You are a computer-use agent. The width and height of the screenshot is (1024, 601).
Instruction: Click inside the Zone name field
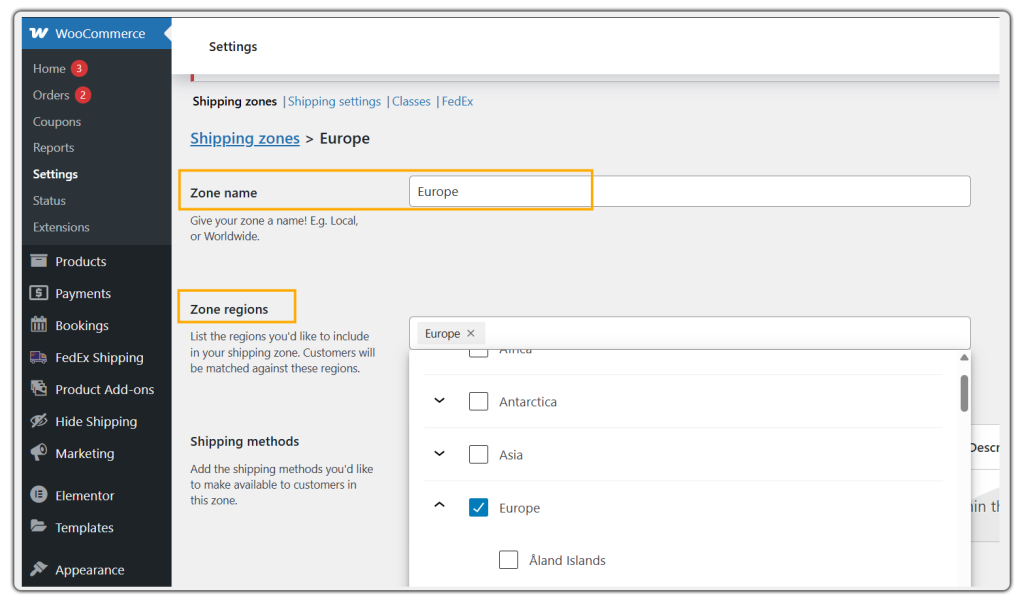500,190
